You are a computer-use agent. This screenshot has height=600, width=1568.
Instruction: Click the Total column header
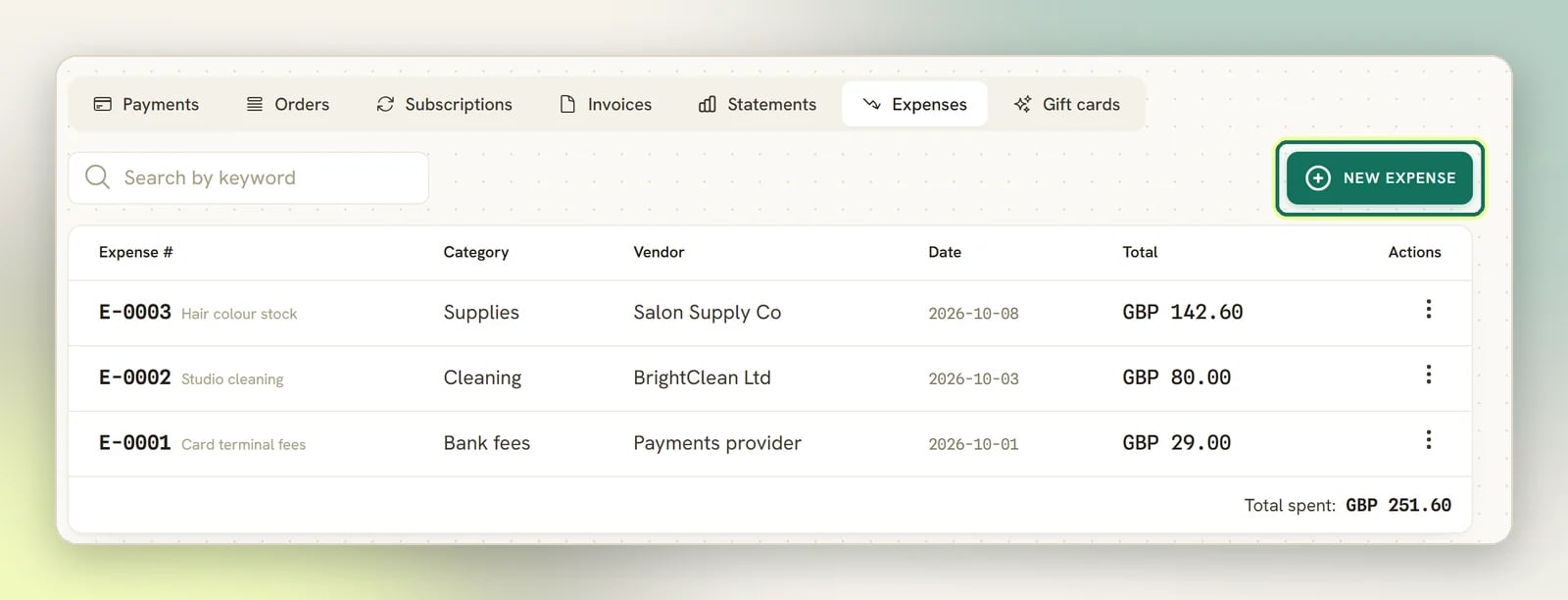(x=1140, y=252)
